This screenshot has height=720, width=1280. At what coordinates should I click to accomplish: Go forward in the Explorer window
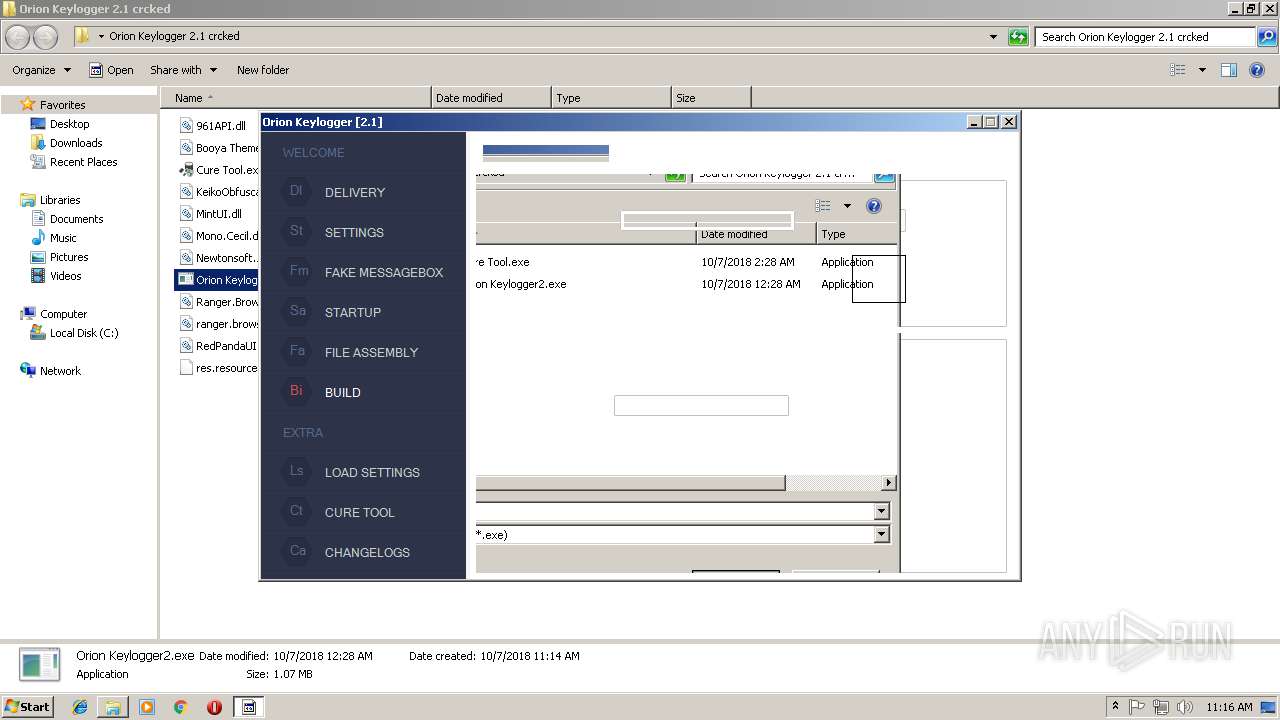coord(45,37)
